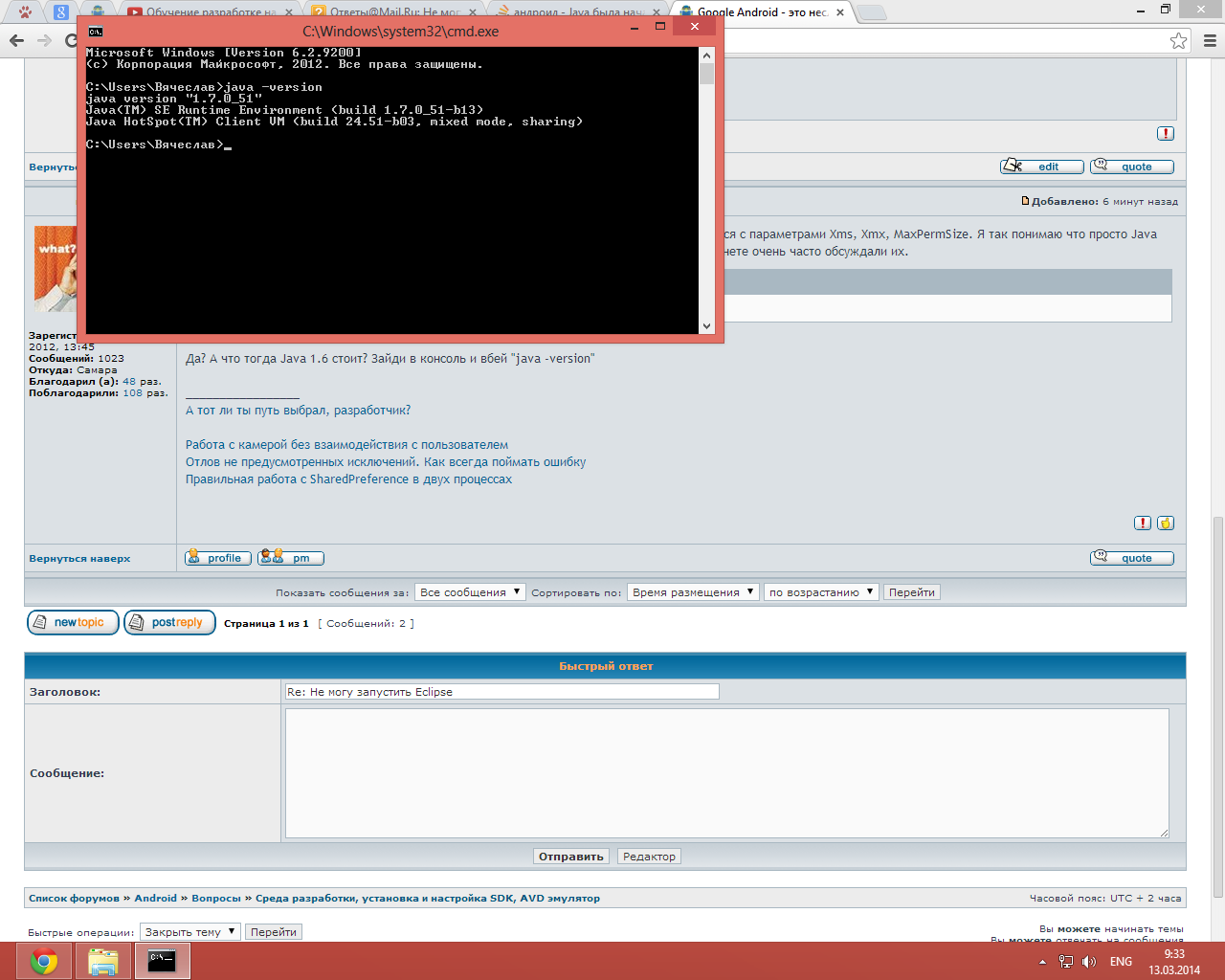The width and height of the screenshot is (1225, 980).
Task: Open File Explorer from the taskbar
Action: pyautogui.click(x=102, y=961)
